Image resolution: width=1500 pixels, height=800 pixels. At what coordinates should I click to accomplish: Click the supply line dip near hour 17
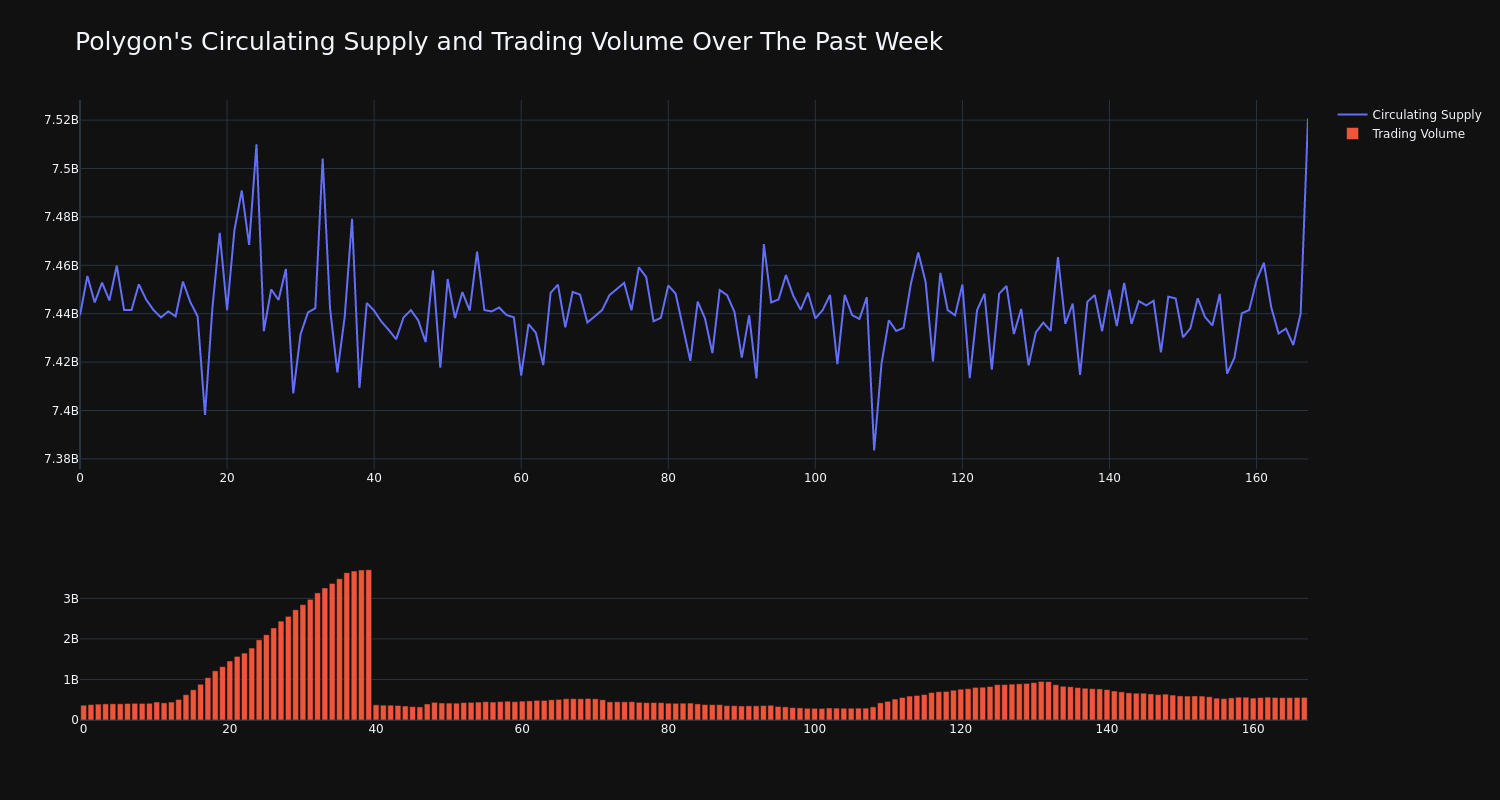point(205,414)
